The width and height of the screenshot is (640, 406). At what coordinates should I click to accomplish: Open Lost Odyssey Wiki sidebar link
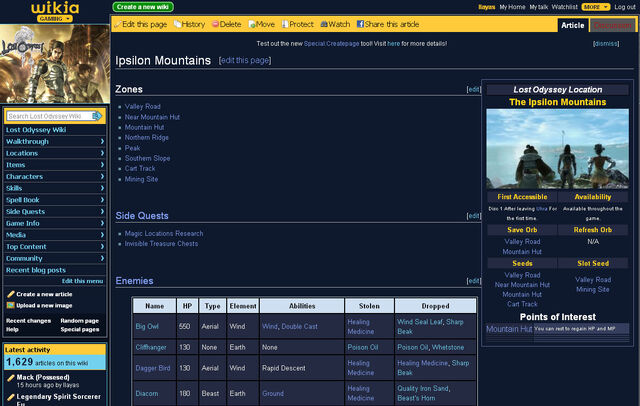(36, 130)
